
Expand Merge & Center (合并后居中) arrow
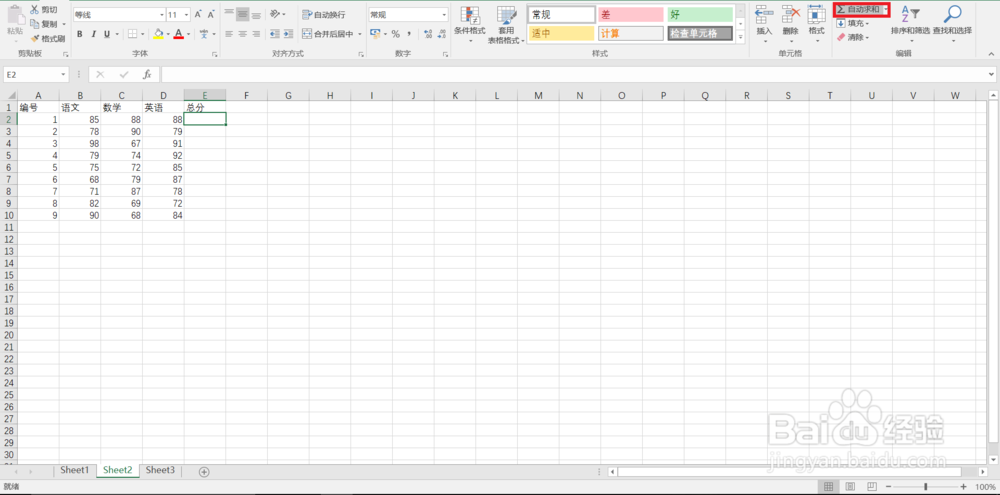pyautogui.click(x=360, y=34)
